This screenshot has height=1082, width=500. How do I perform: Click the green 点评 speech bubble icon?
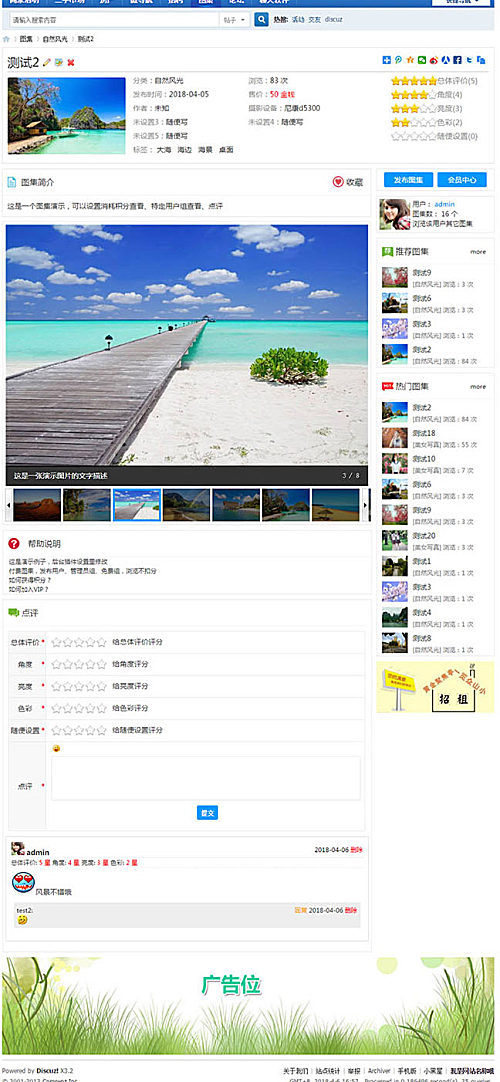[13, 613]
